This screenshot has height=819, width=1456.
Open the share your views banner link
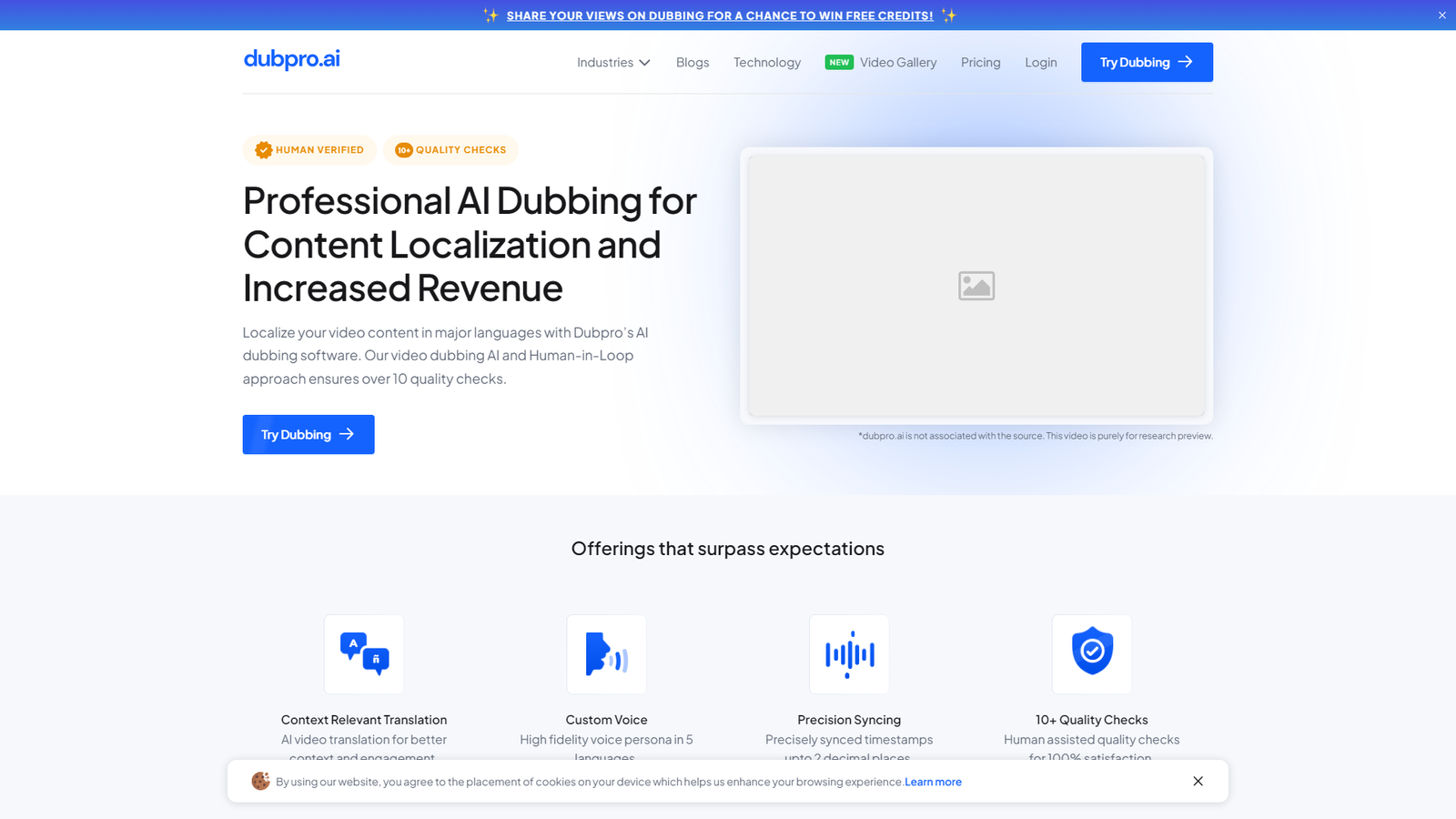click(720, 15)
